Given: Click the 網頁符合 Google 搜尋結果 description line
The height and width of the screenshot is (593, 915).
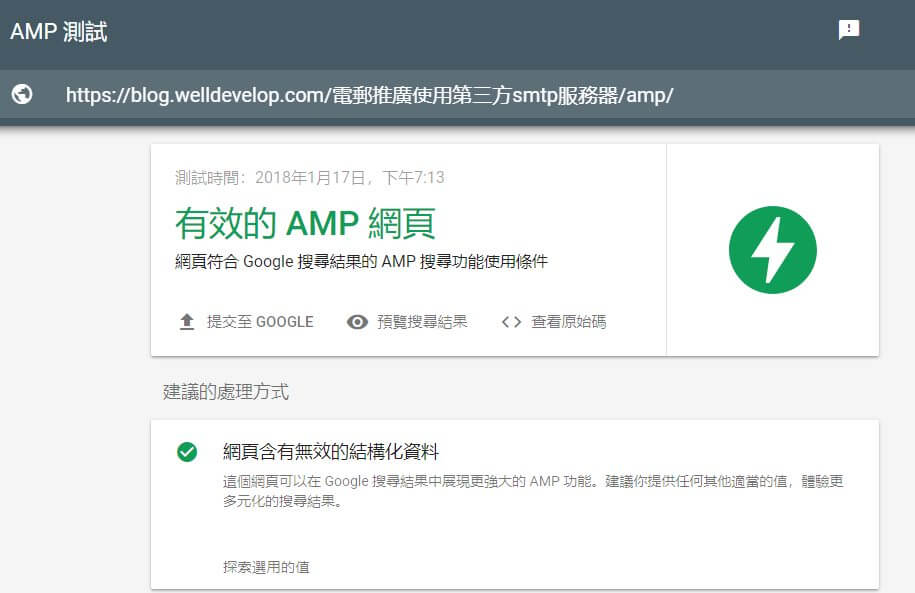Looking at the screenshot, I should [361, 262].
